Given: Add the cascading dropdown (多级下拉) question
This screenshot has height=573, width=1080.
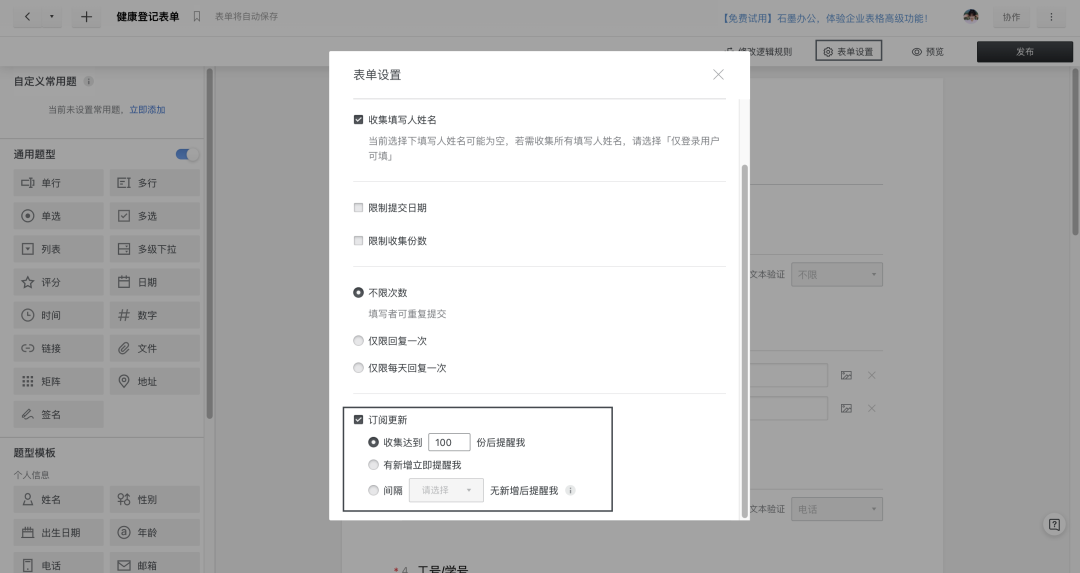Looking at the screenshot, I should [154, 249].
